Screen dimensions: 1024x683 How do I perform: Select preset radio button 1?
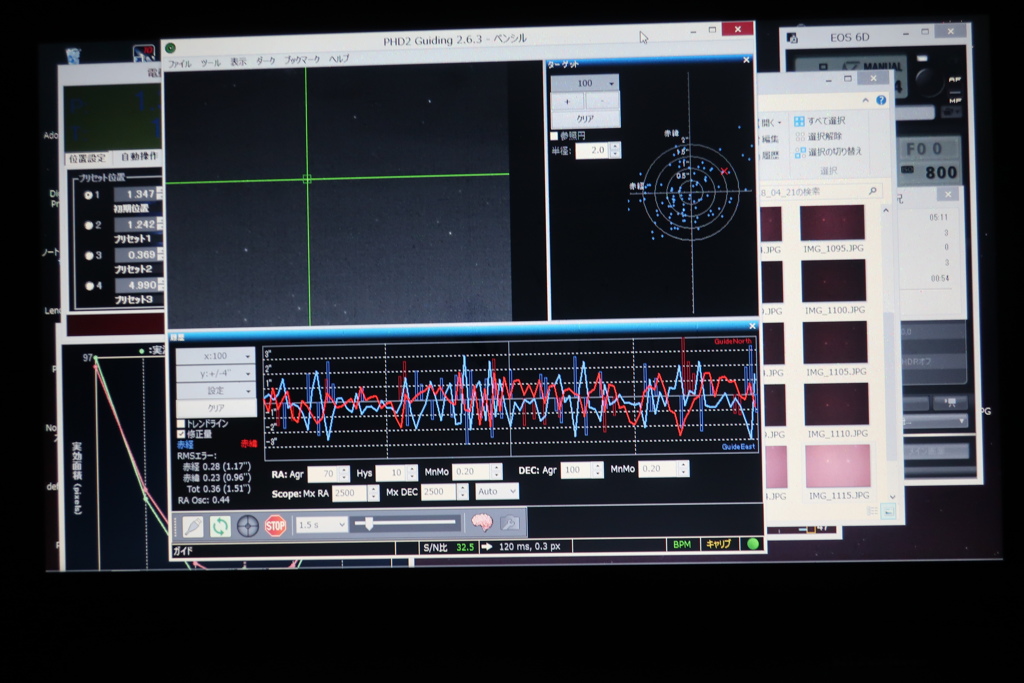[88, 195]
